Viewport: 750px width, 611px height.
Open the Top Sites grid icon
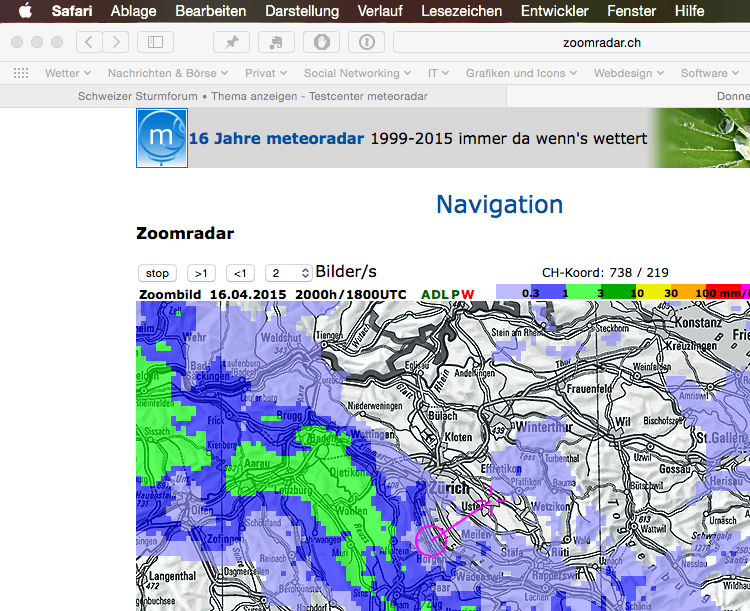(20, 73)
